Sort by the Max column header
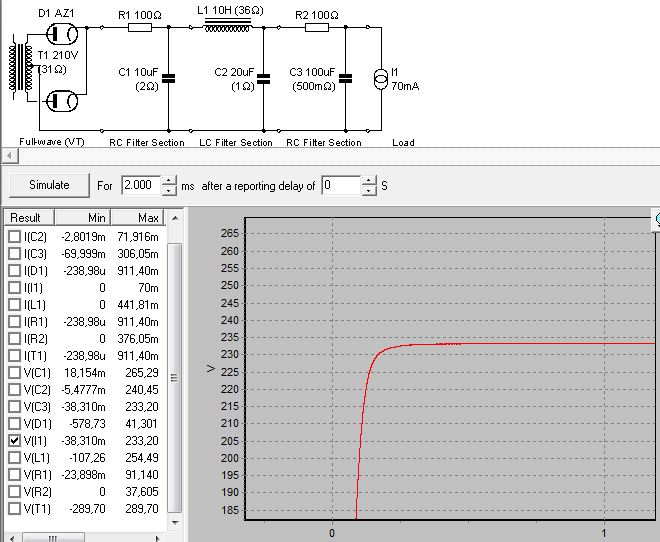The width and height of the screenshot is (660, 542). [x=138, y=218]
